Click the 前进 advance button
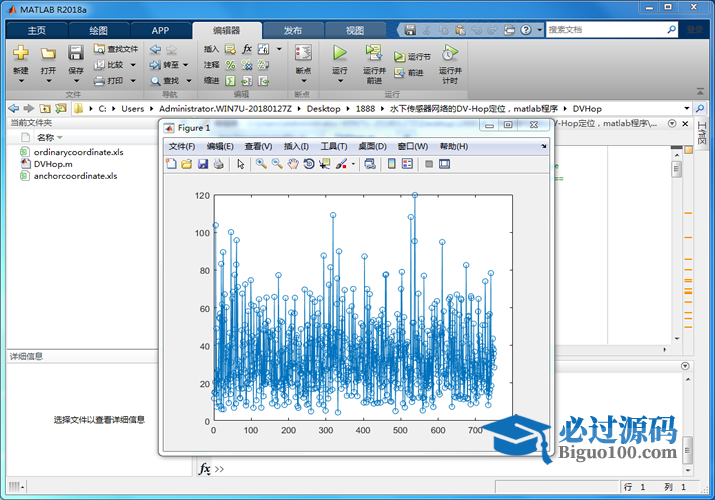This screenshot has height=500, width=715. pyautogui.click(x=409, y=72)
